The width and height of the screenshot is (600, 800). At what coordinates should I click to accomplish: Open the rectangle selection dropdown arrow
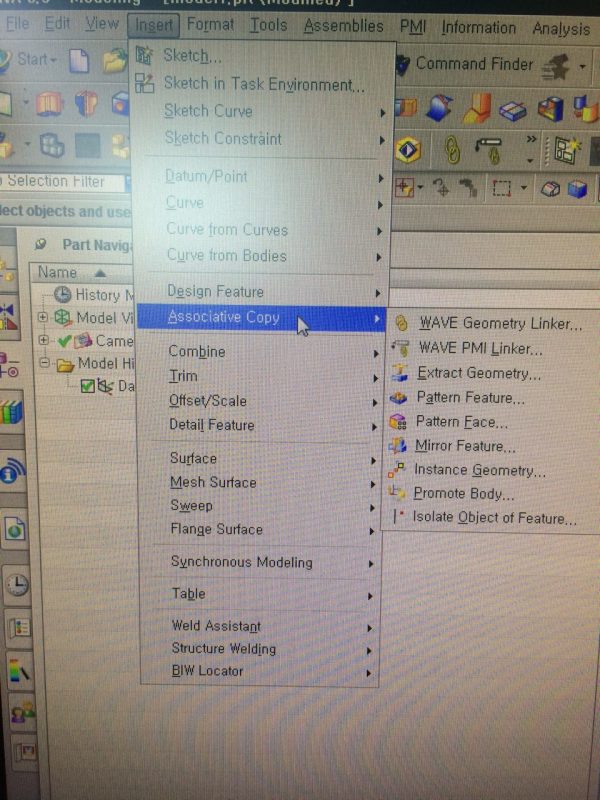tap(523, 189)
